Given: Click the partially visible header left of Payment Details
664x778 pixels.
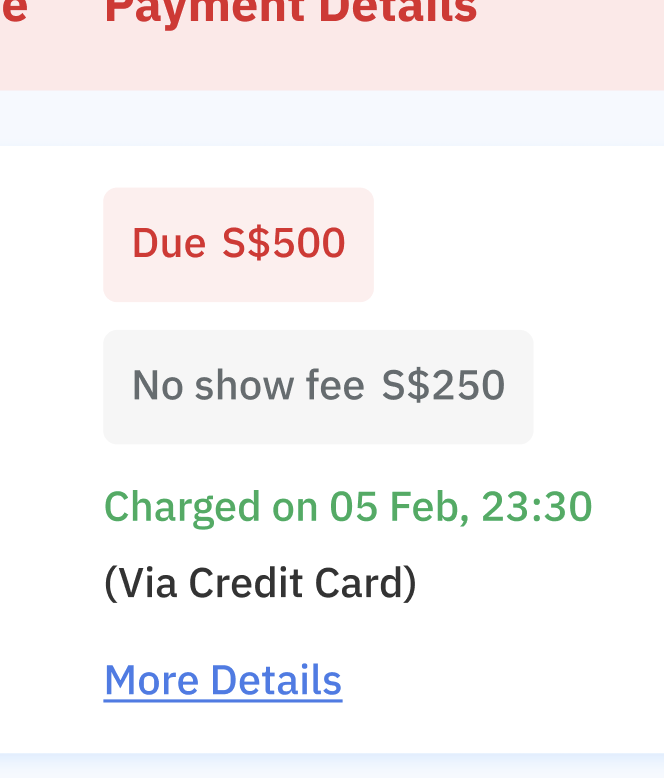Looking at the screenshot, I should click(13, 12).
